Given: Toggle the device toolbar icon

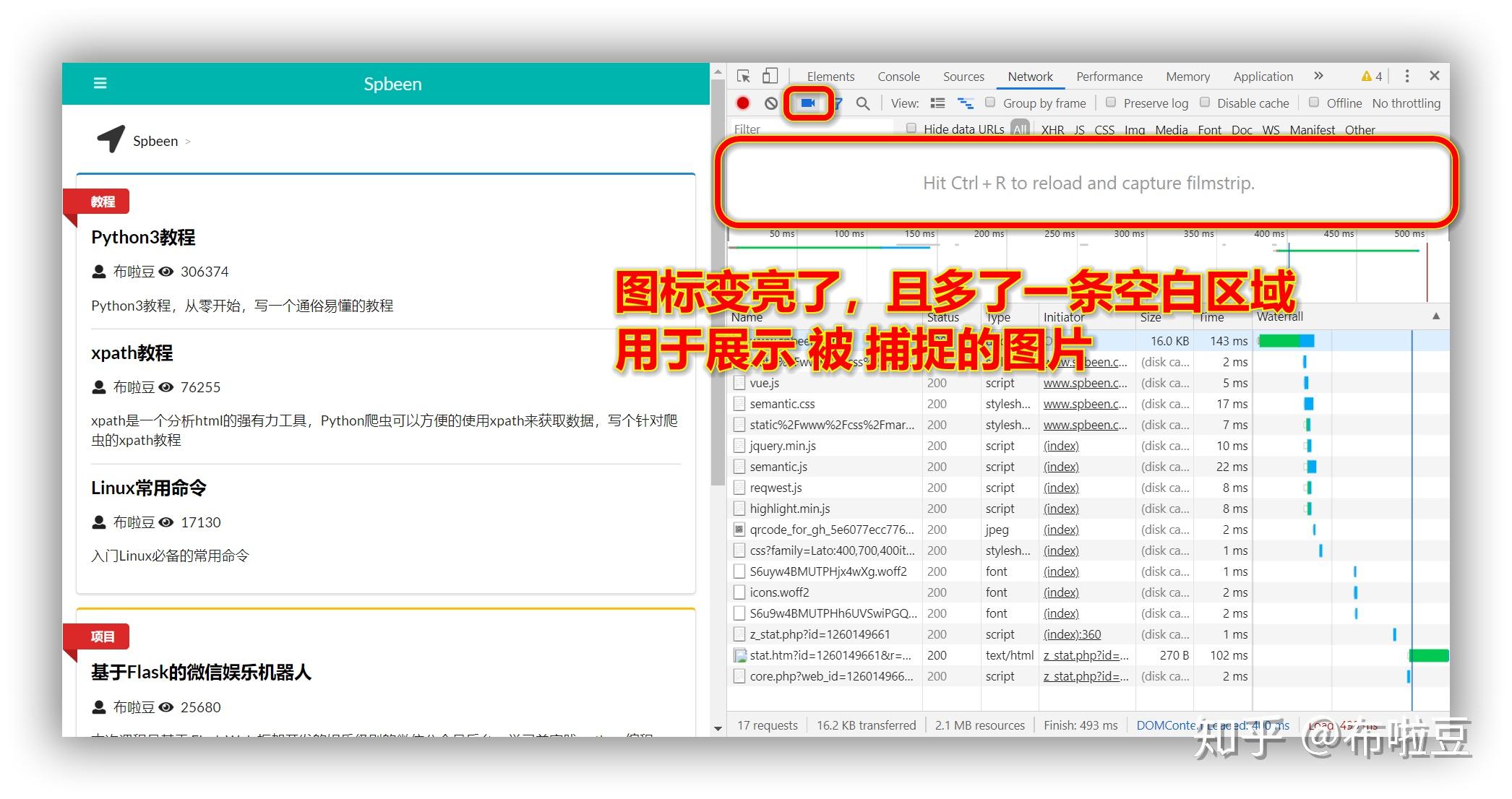Looking at the screenshot, I should 770,76.
